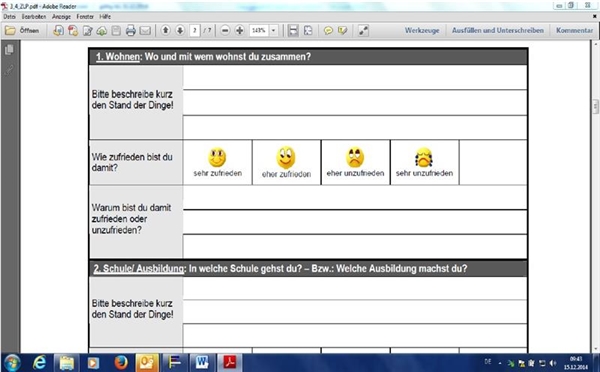Expand the Werkzeuge panel
Screen dimensions: 600x372
(x=422, y=30)
